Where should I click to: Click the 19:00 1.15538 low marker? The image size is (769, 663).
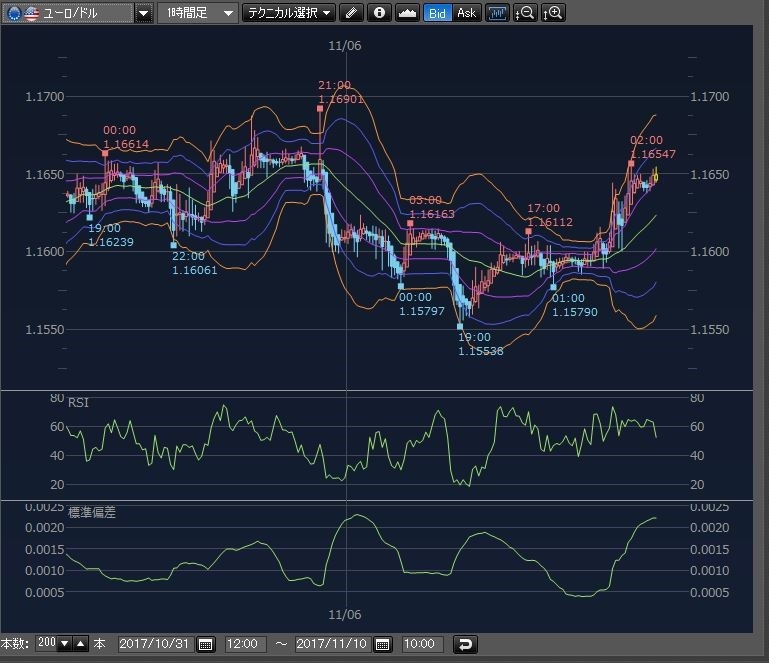tap(460, 326)
